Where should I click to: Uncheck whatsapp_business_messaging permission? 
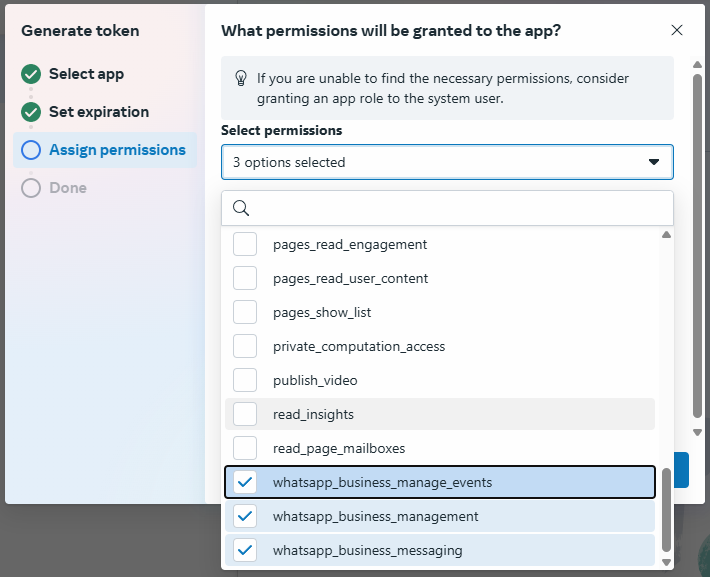tap(245, 551)
